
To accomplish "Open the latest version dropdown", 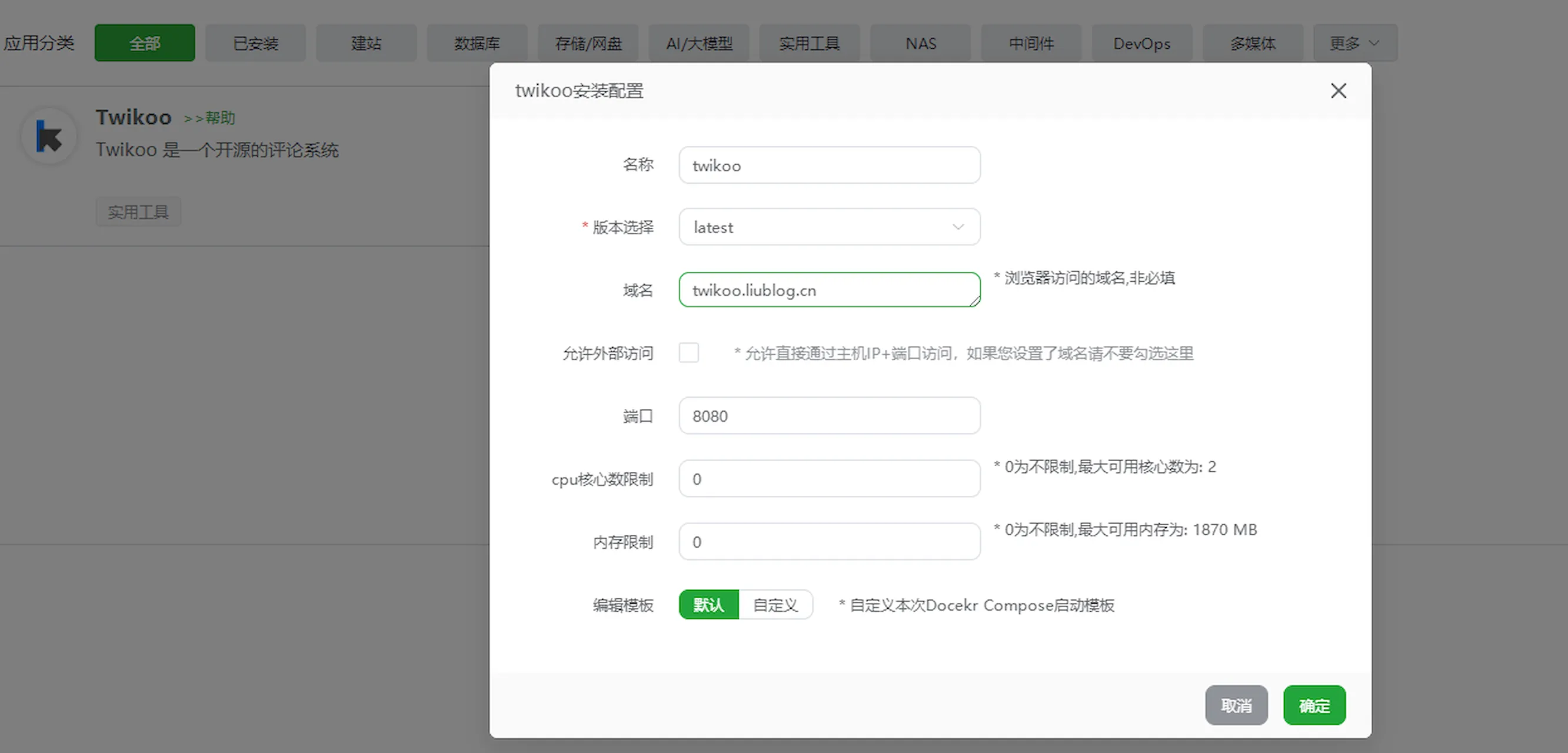I will click(x=828, y=227).
